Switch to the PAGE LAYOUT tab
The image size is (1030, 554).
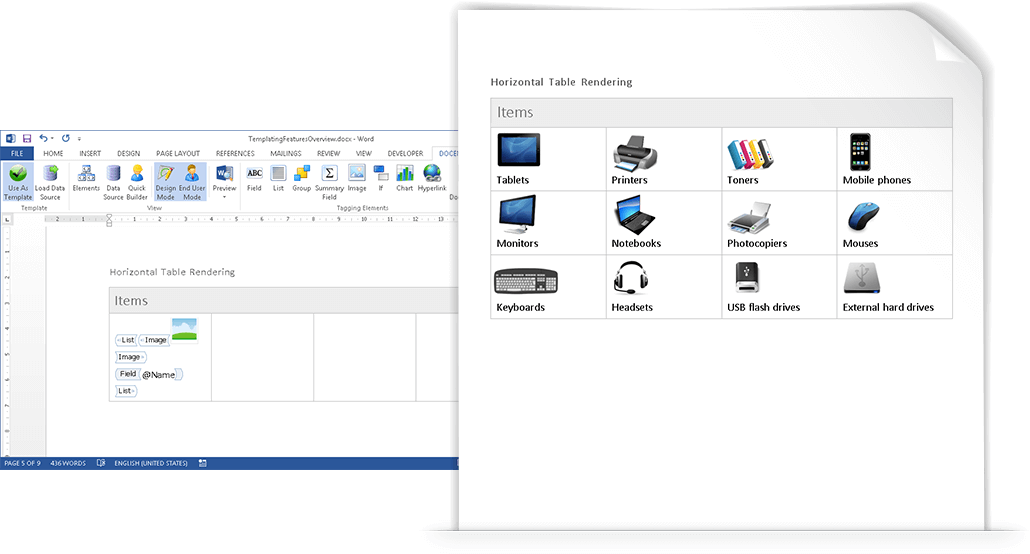[178, 154]
